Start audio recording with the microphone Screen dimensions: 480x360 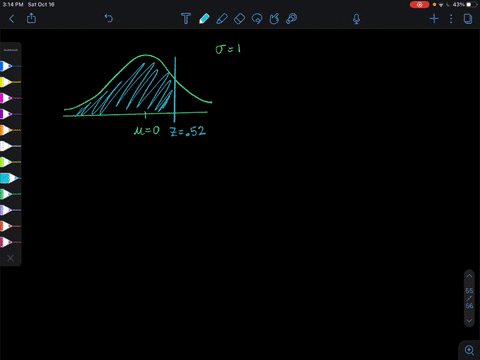point(356,19)
